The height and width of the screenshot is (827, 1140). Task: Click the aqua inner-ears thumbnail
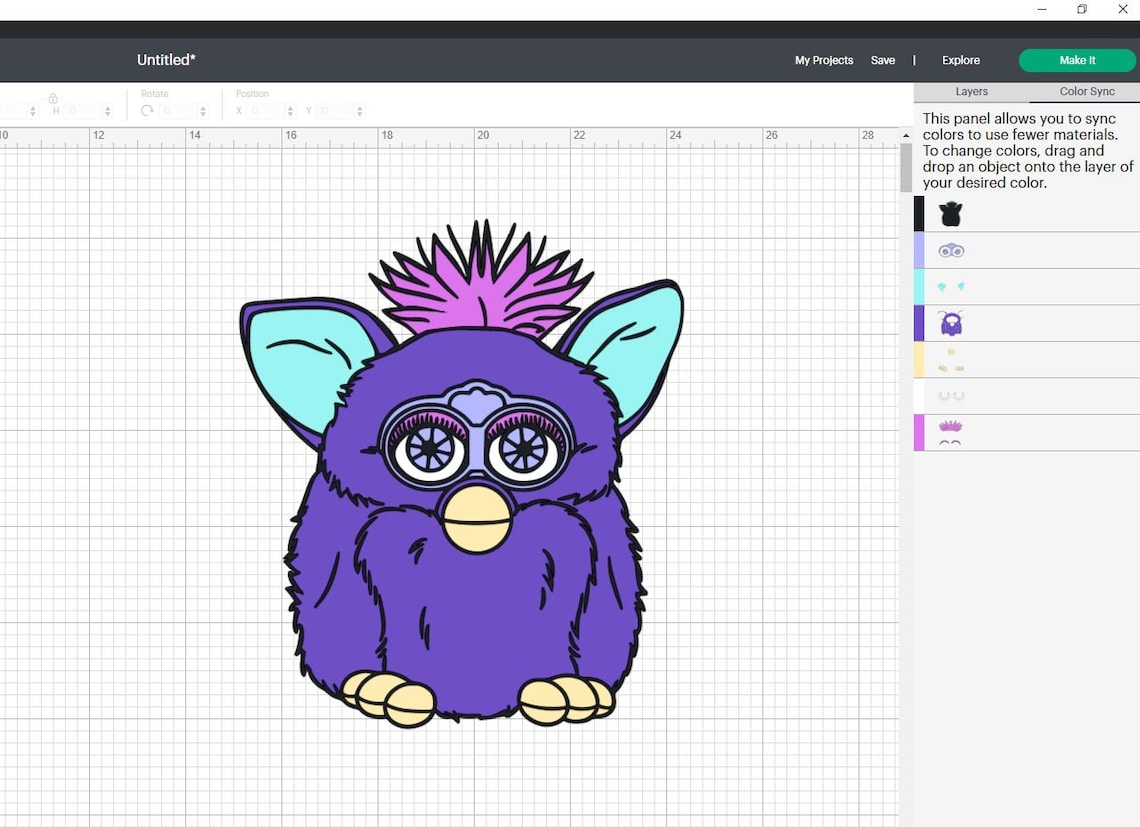[951, 286]
